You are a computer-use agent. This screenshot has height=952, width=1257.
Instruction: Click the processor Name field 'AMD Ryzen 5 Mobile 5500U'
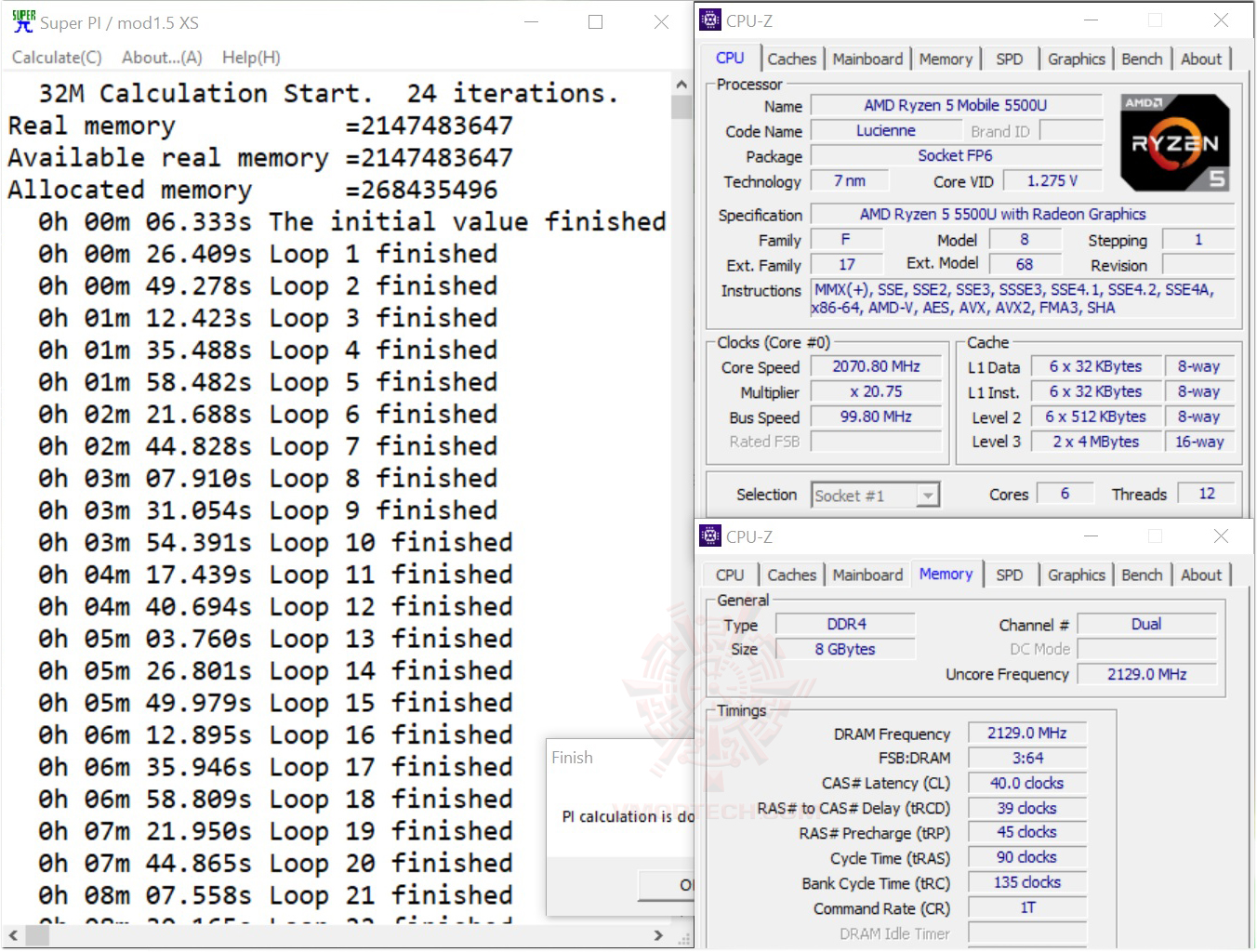tap(956, 105)
